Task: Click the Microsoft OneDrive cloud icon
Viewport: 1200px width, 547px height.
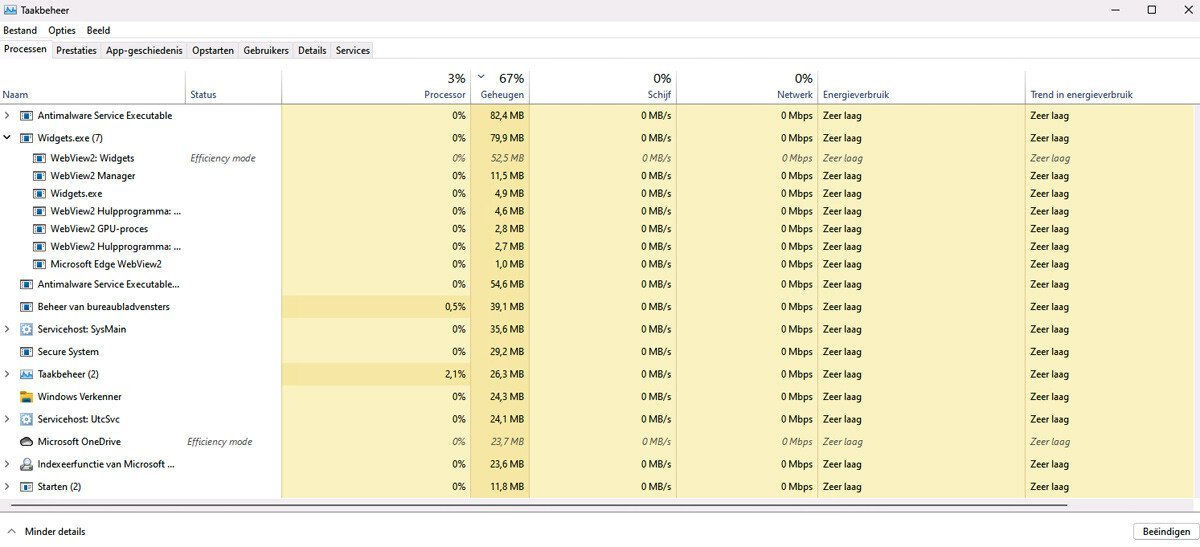Action: pyautogui.click(x=26, y=442)
